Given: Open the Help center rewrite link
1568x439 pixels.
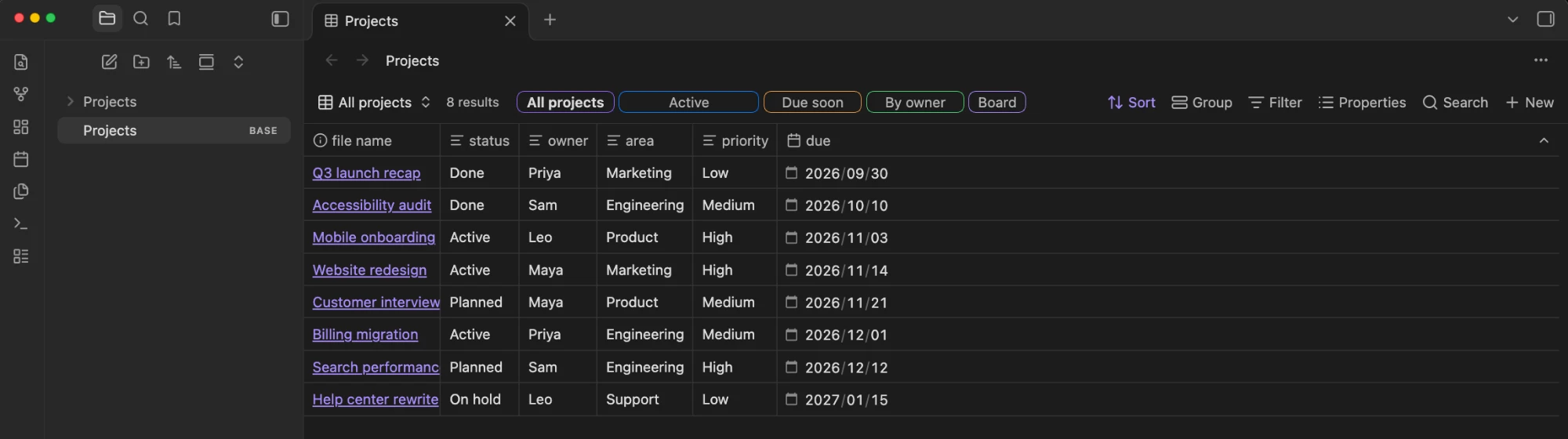Looking at the screenshot, I should pos(376,400).
